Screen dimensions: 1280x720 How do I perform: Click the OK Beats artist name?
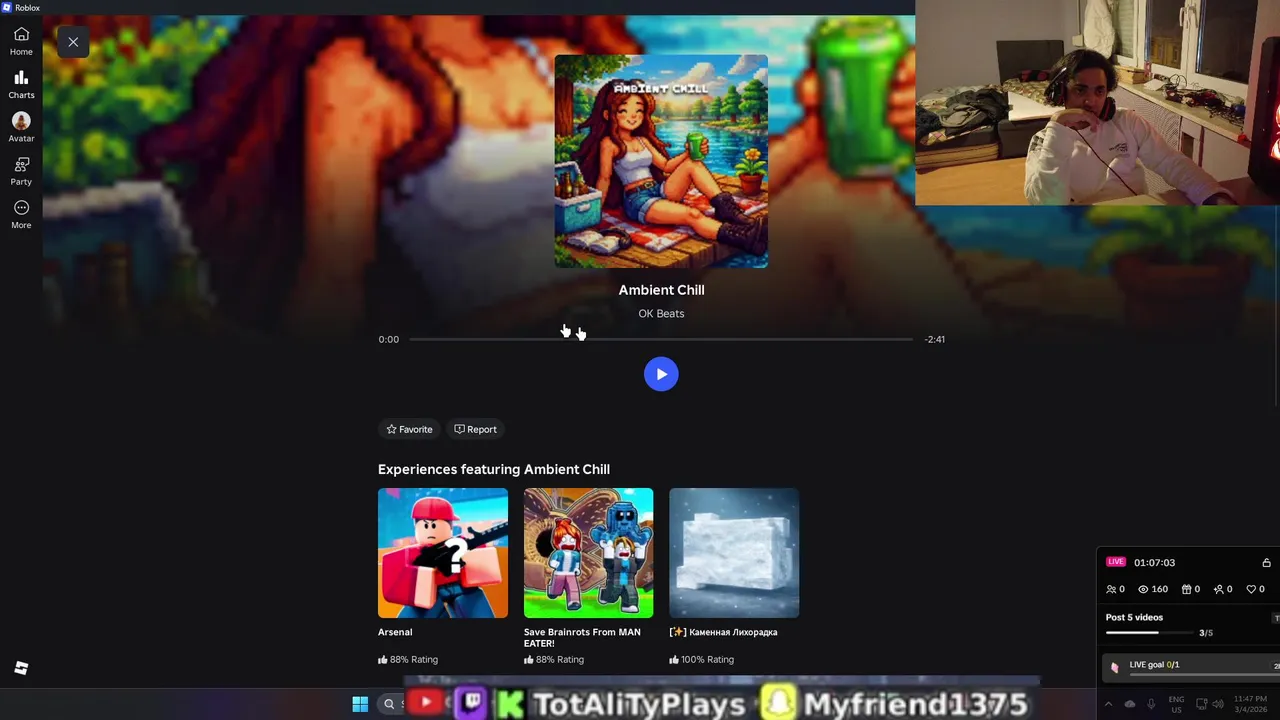(x=661, y=313)
